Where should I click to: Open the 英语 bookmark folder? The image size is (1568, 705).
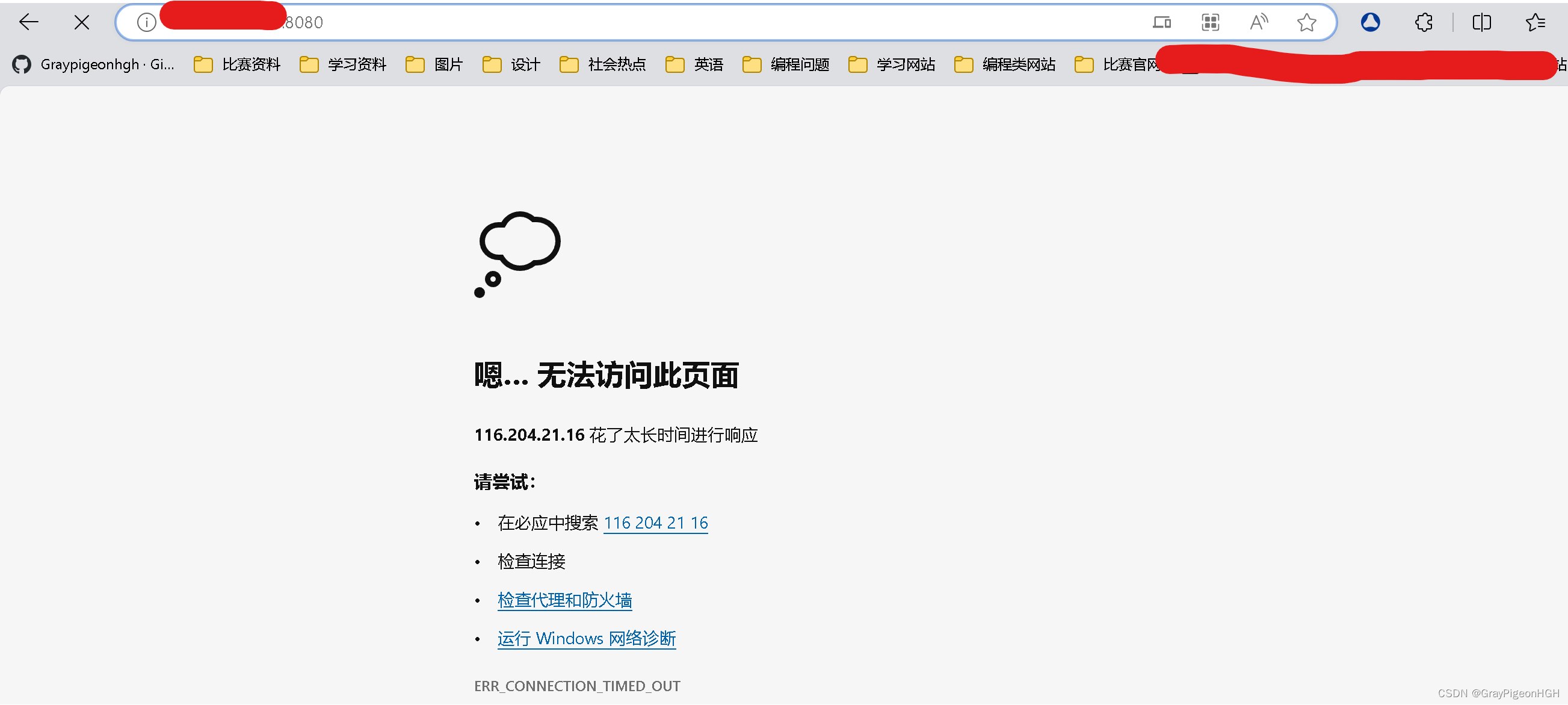694,64
